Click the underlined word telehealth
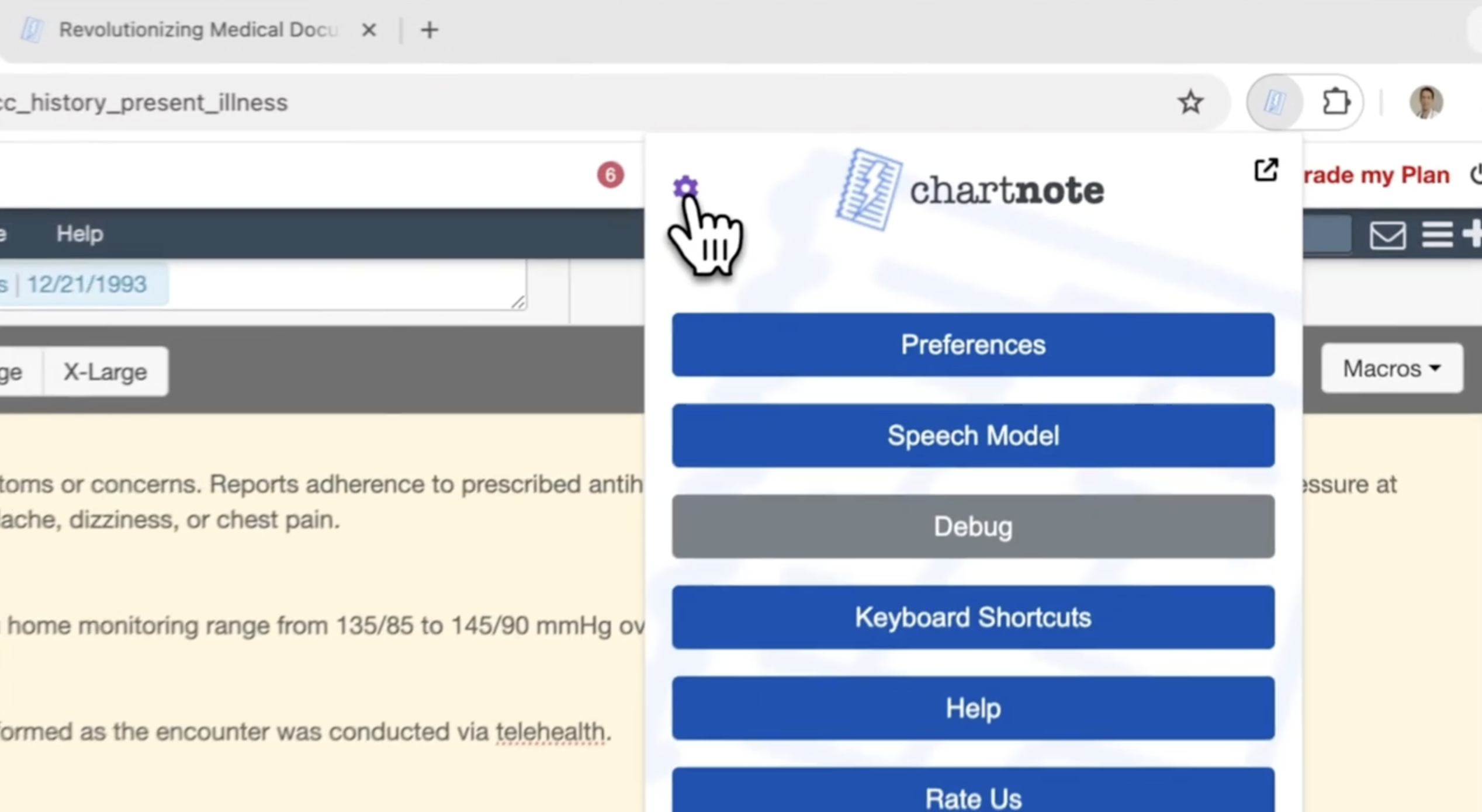Image resolution: width=1482 pixels, height=812 pixels. click(550, 732)
